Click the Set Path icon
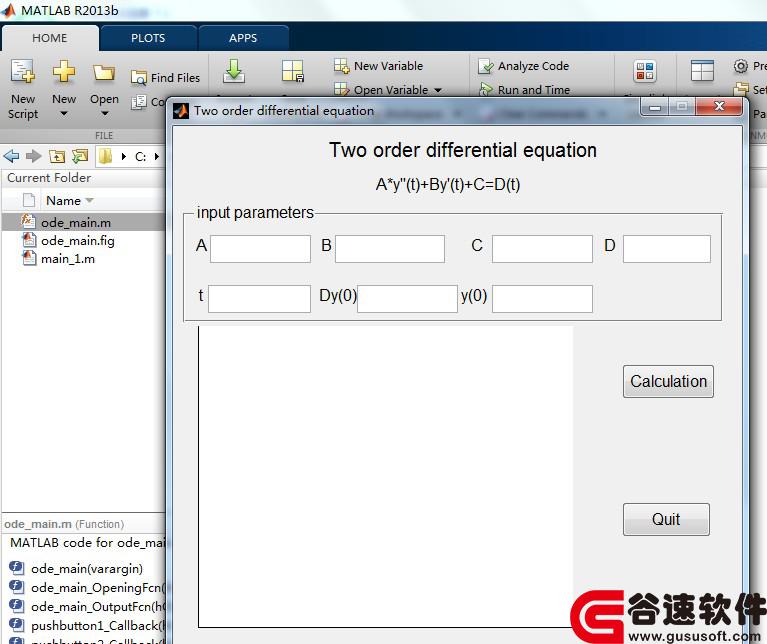This screenshot has width=767, height=644. tap(741, 89)
